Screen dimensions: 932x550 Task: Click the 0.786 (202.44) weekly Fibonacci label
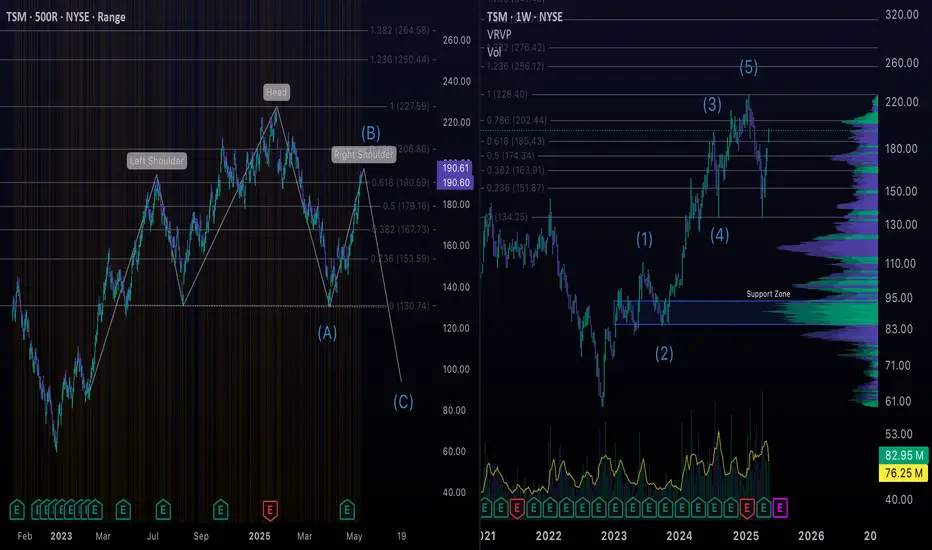(x=517, y=120)
